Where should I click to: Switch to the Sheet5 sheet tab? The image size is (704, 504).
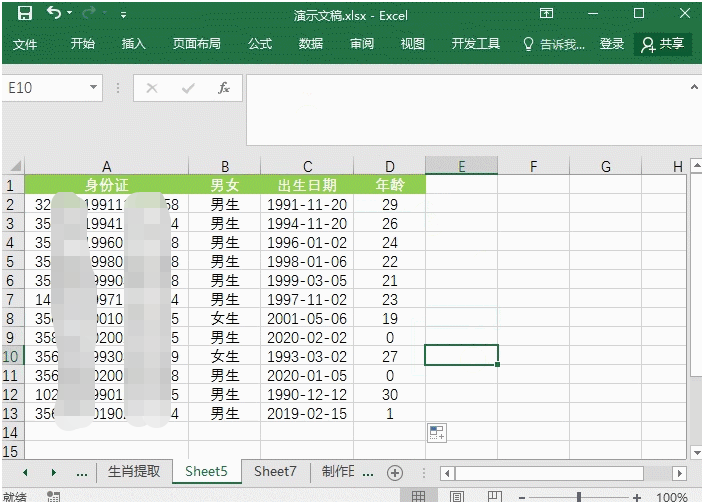coord(206,472)
